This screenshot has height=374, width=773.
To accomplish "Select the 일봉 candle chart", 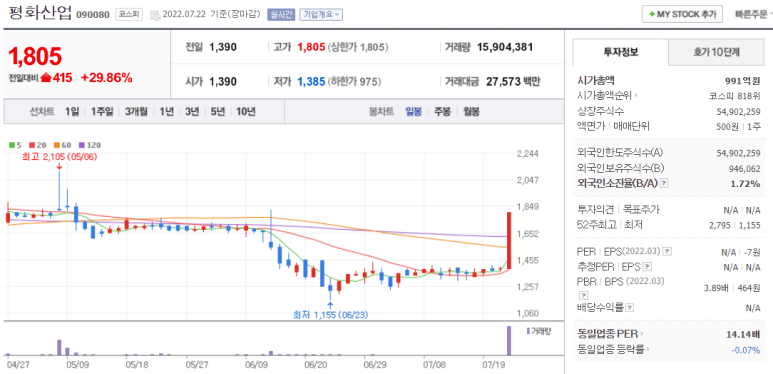I will tap(414, 111).
